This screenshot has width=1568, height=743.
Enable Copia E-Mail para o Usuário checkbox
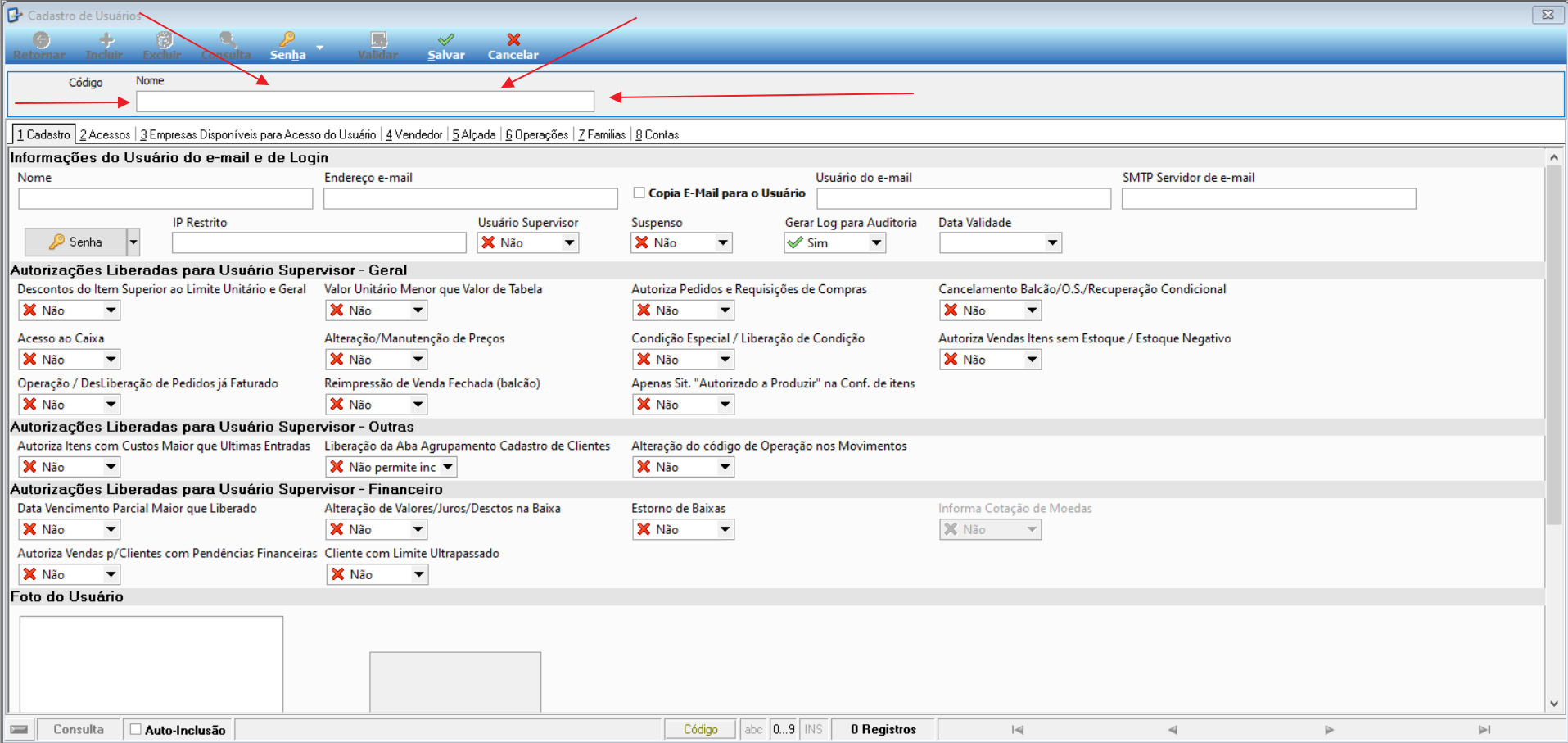point(639,193)
